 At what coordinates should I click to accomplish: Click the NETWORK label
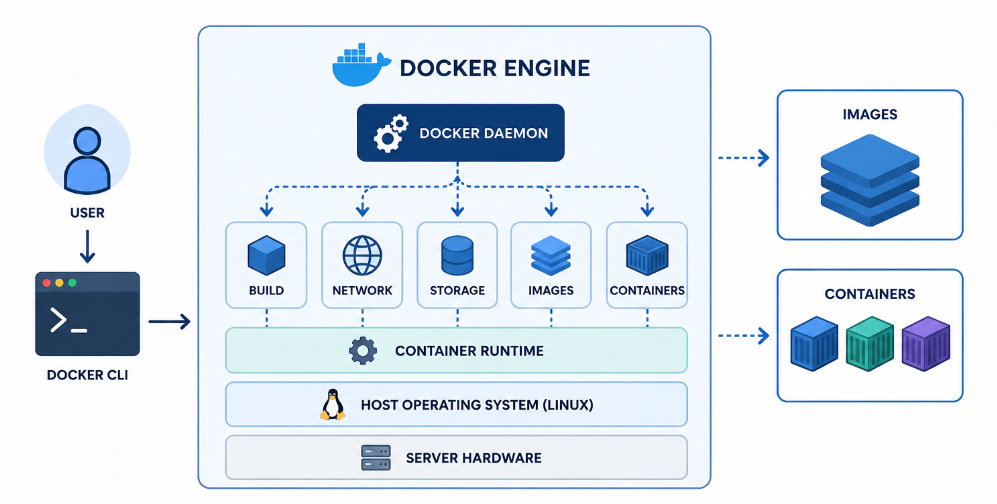tap(362, 290)
